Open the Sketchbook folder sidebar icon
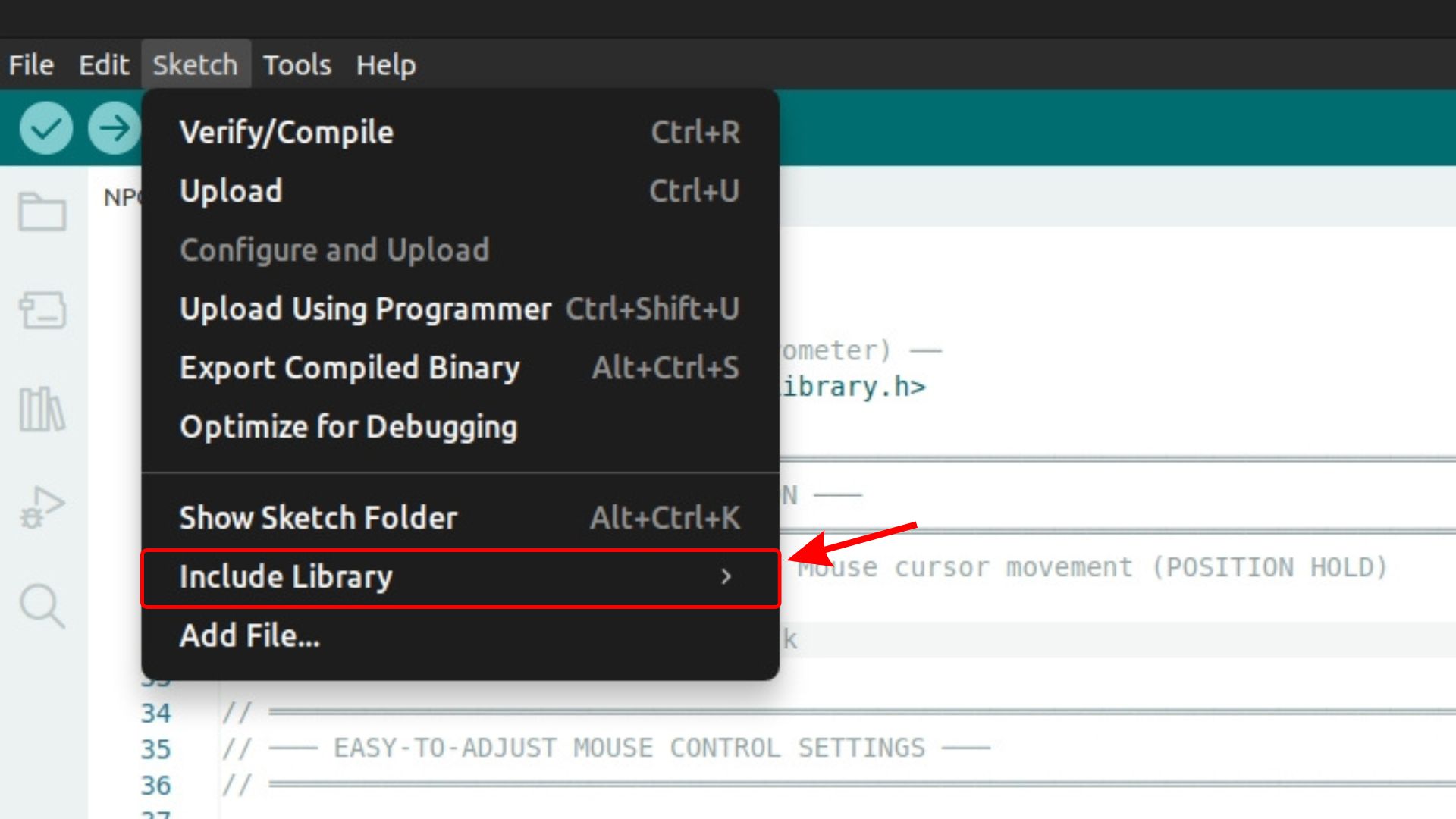Screen dimensions: 1456x819 point(42,212)
